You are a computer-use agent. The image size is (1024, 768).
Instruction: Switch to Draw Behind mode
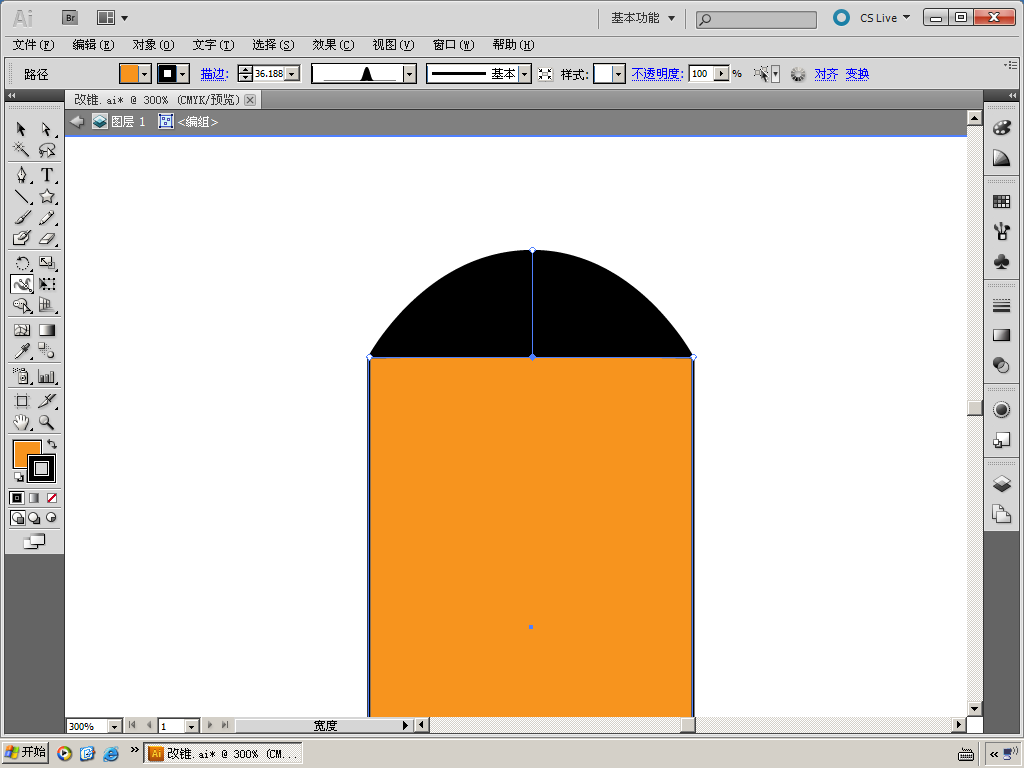coord(34,518)
